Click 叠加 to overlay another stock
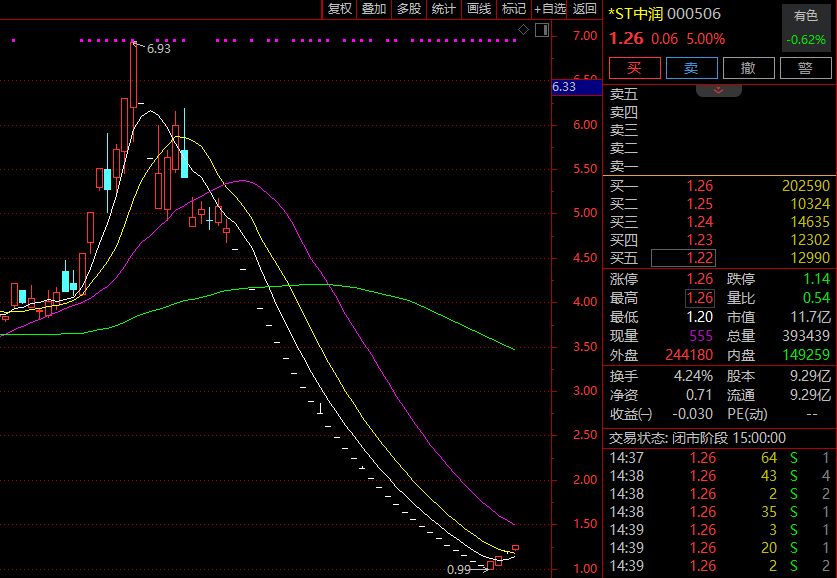The height and width of the screenshot is (578, 837). point(374,9)
